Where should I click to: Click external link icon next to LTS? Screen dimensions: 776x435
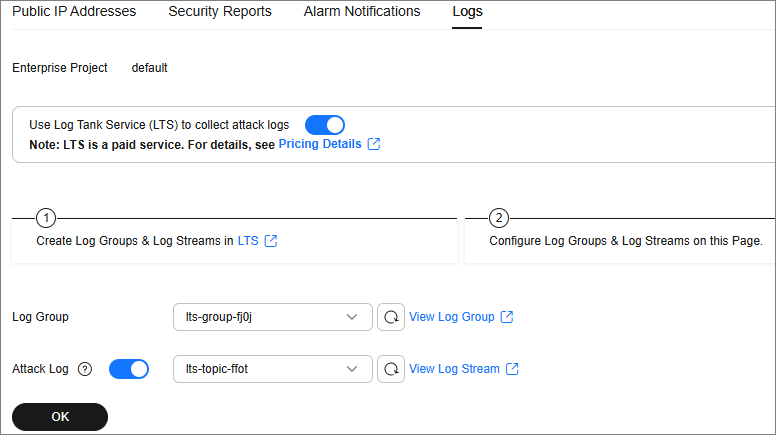[x=271, y=241]
